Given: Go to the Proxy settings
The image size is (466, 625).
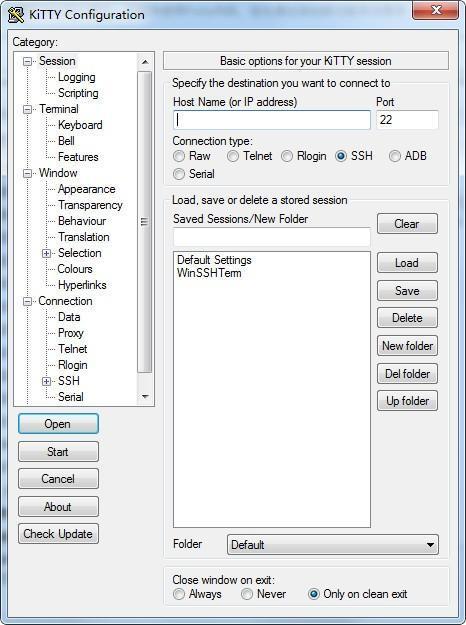Looking at the screenshot, I should click(x=71, y=333).
